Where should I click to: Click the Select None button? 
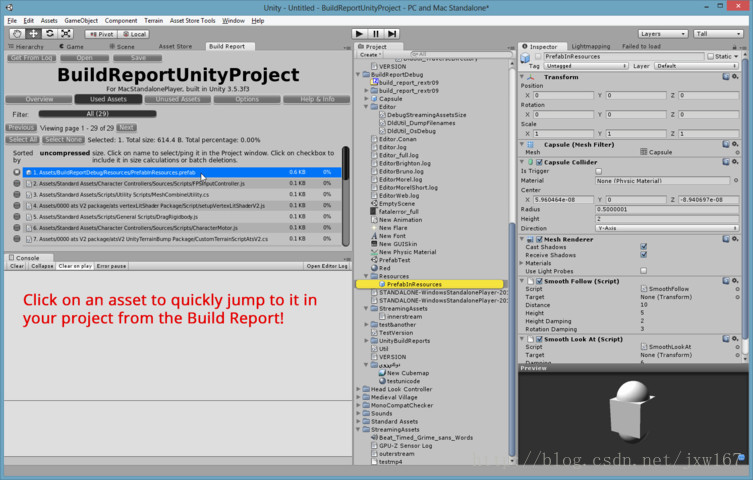pos(63,140)
